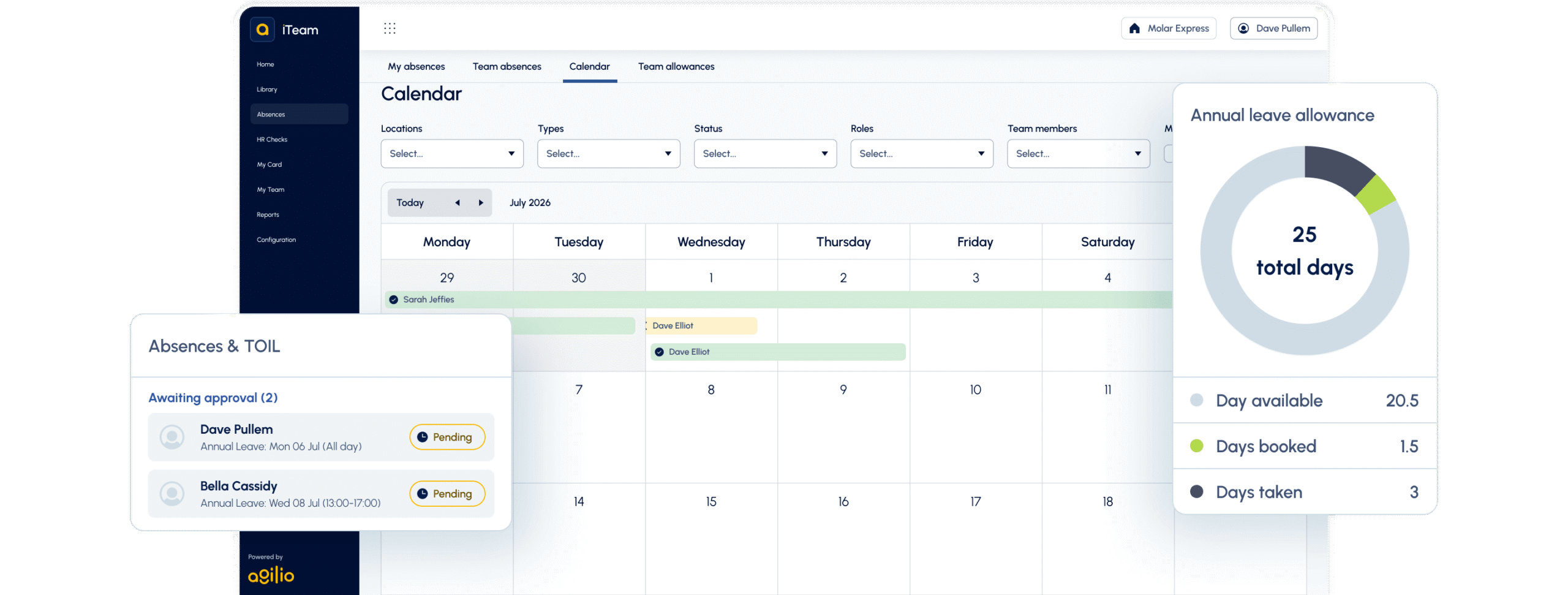Click the Today button
The width and height of the screenshot is (1568, 595).
pyautogui.click(x=410, y=203)
